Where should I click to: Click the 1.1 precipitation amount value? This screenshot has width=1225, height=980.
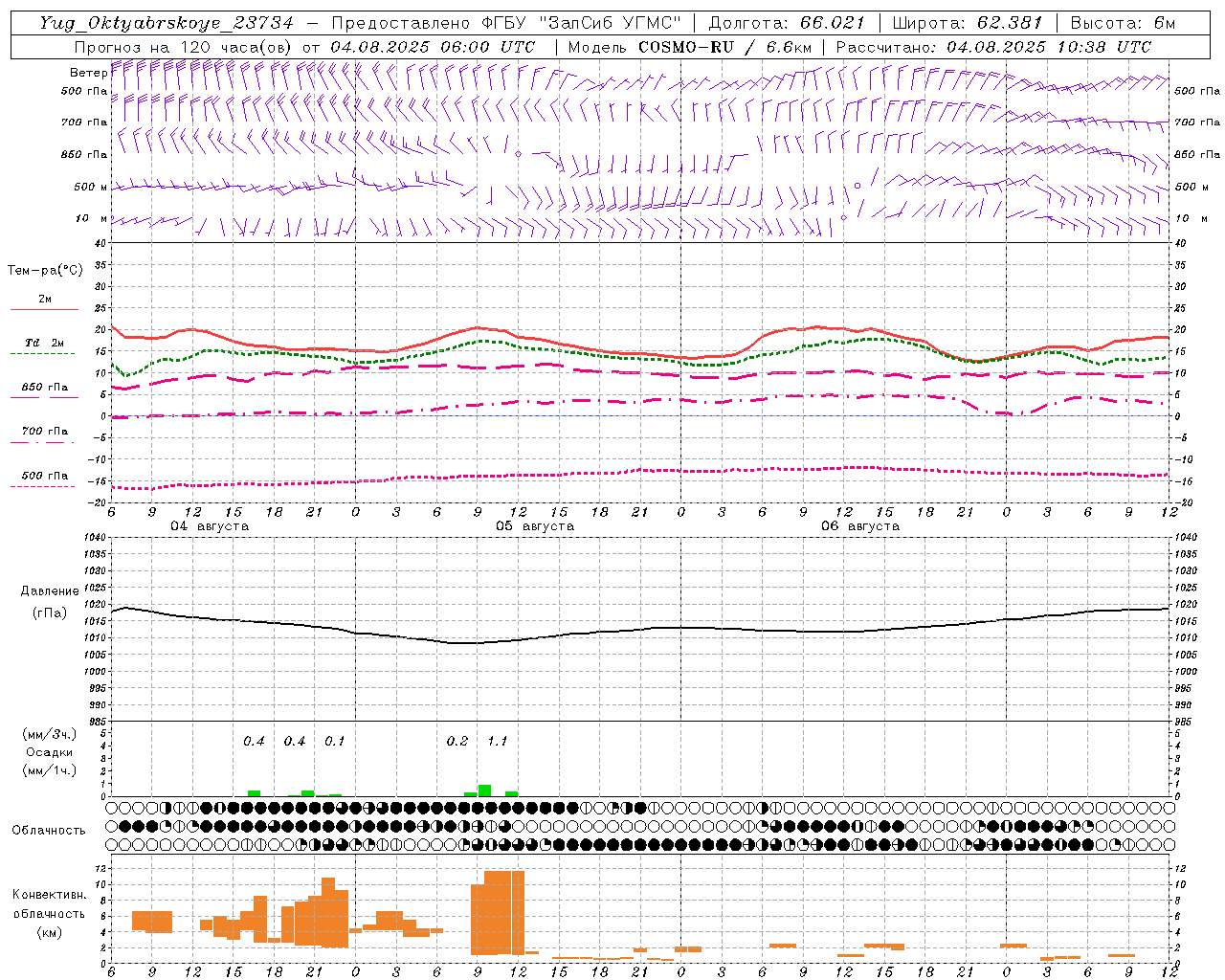pos(498,742)
